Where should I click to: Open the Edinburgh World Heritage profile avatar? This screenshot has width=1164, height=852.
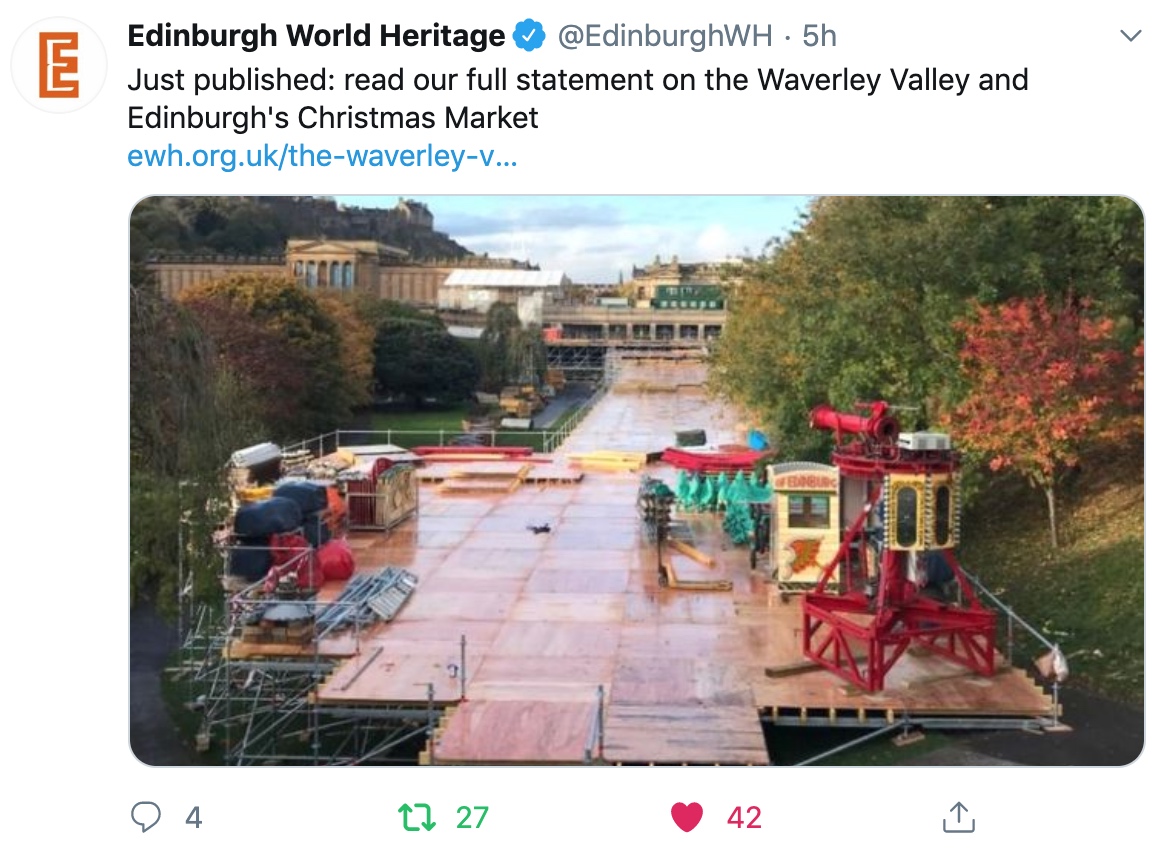[59, 65]
